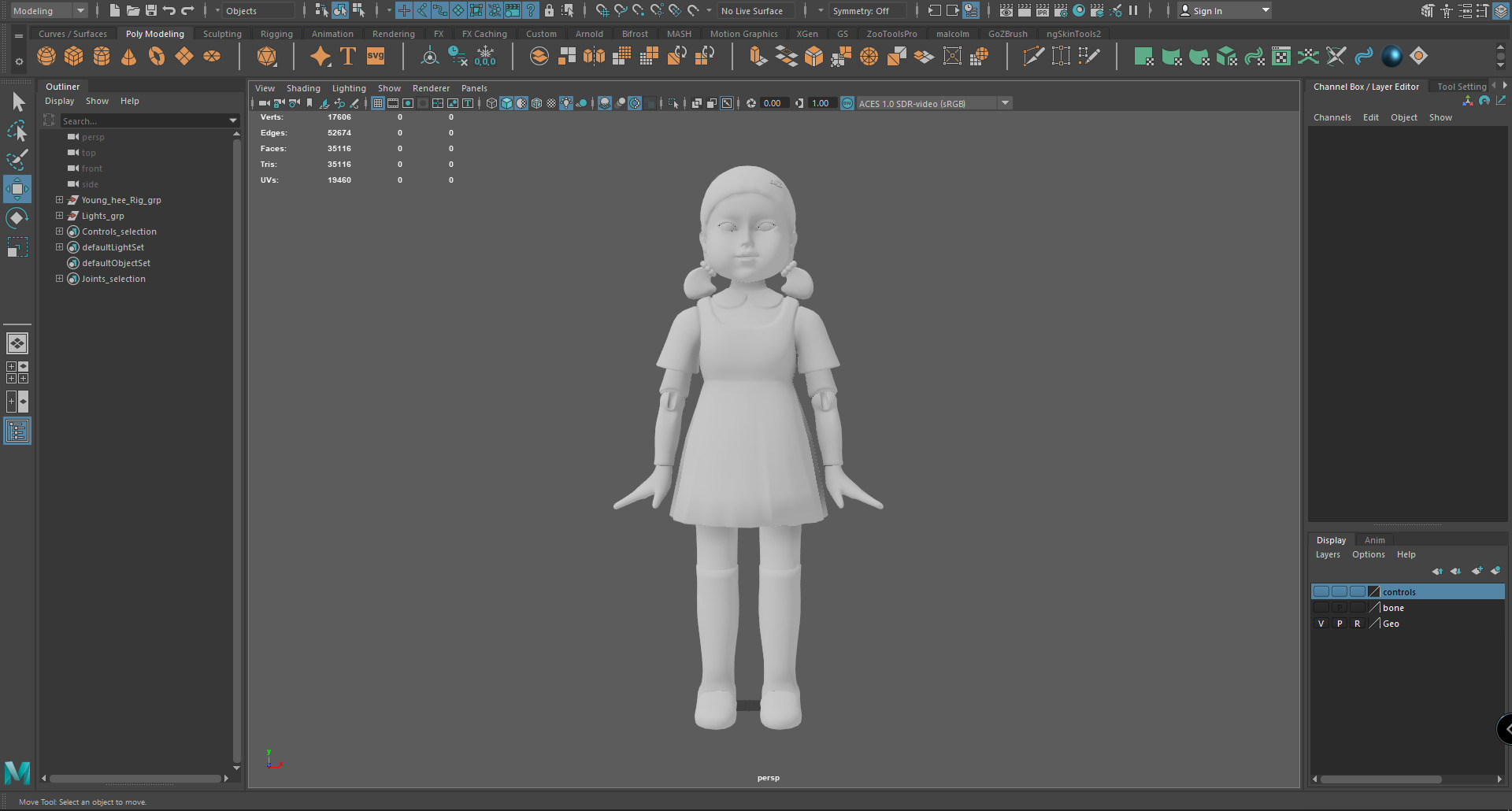
Task: Open the Symmetry: Off dropdown
Action: 869,10
